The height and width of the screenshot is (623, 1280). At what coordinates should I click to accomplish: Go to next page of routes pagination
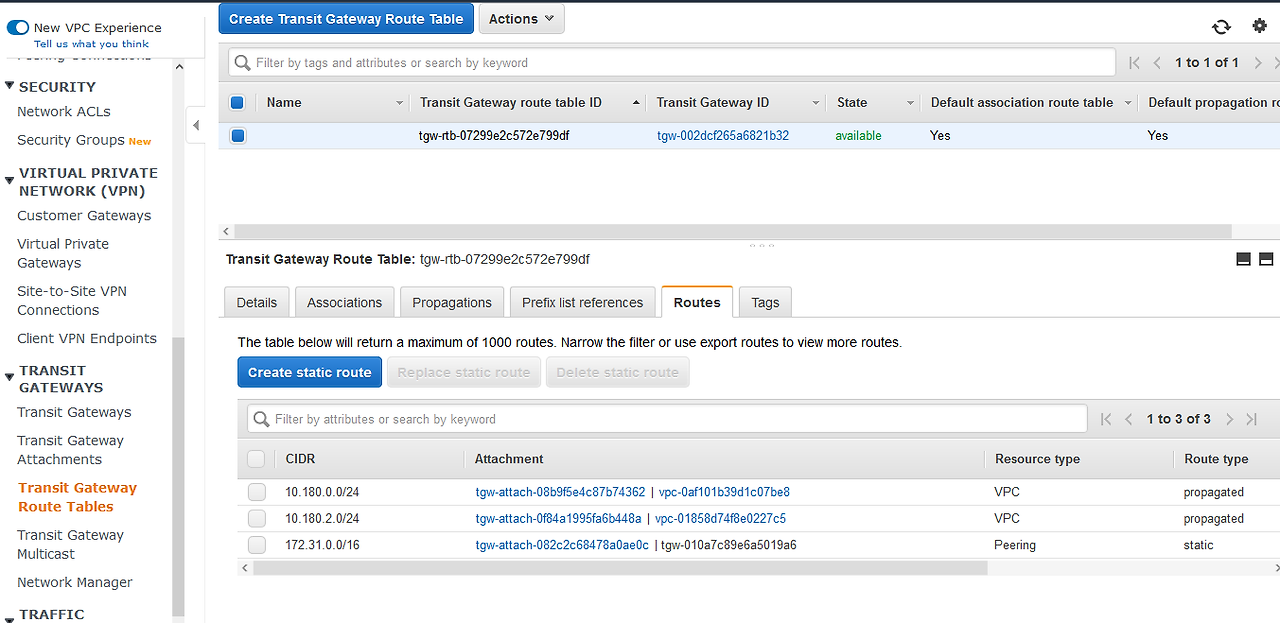pyautogui.click(x=1230, y=419)
